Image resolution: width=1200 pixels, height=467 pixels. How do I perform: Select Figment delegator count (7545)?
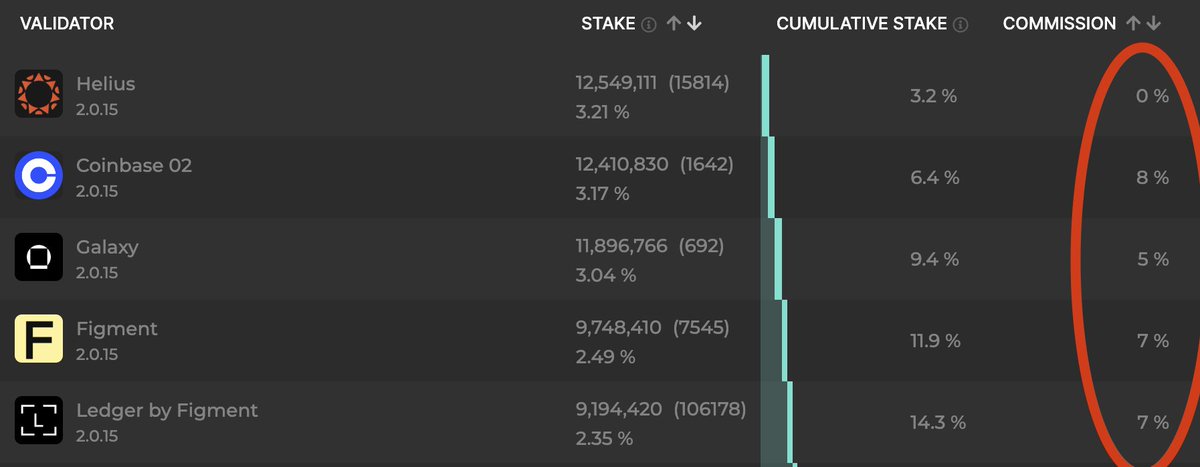coord(701,327)
